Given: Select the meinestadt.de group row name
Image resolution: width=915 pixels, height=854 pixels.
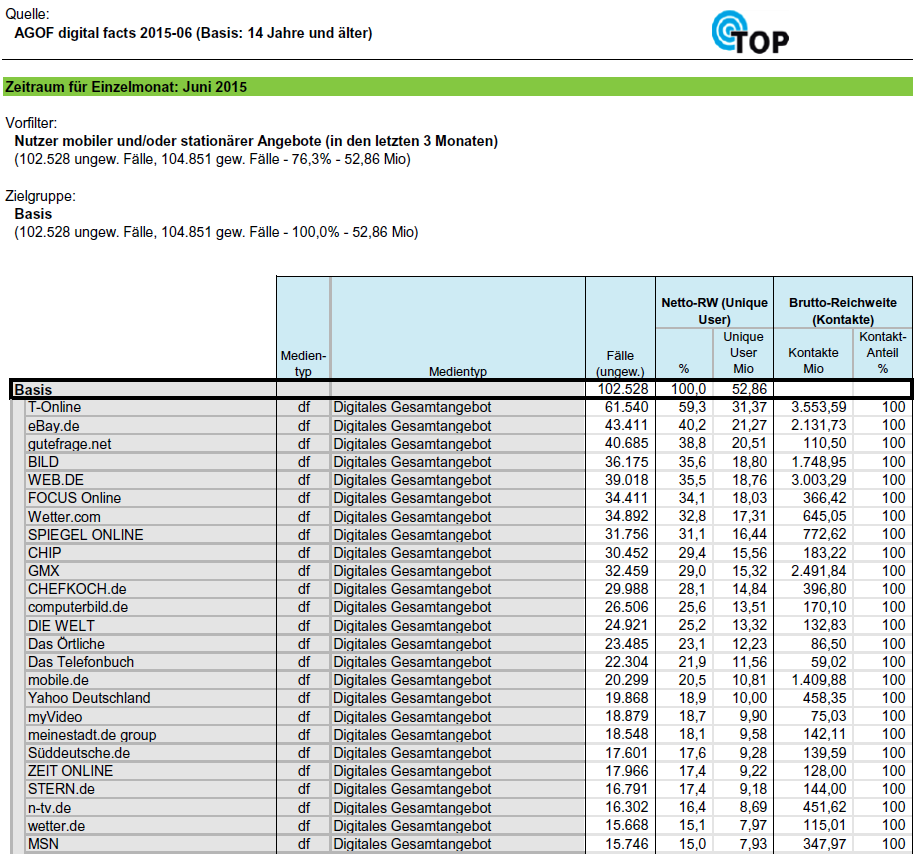Looking at the screenshot, I should click(92, 736).
